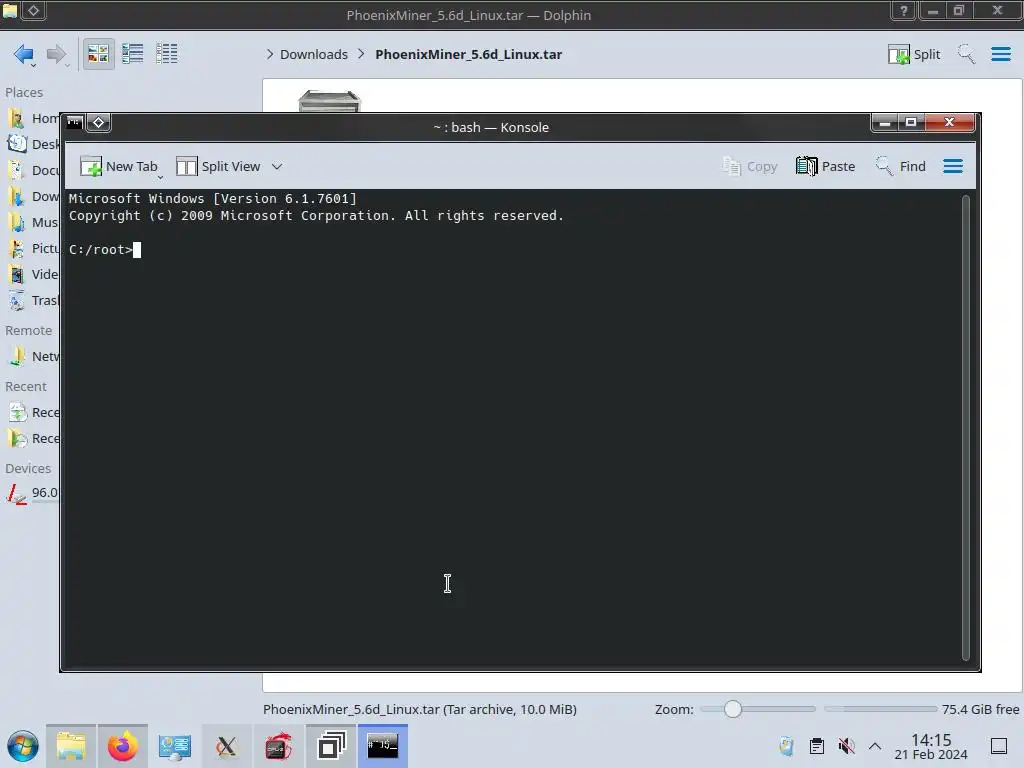Open Videos in Dolphin Places

click(33, 275)
